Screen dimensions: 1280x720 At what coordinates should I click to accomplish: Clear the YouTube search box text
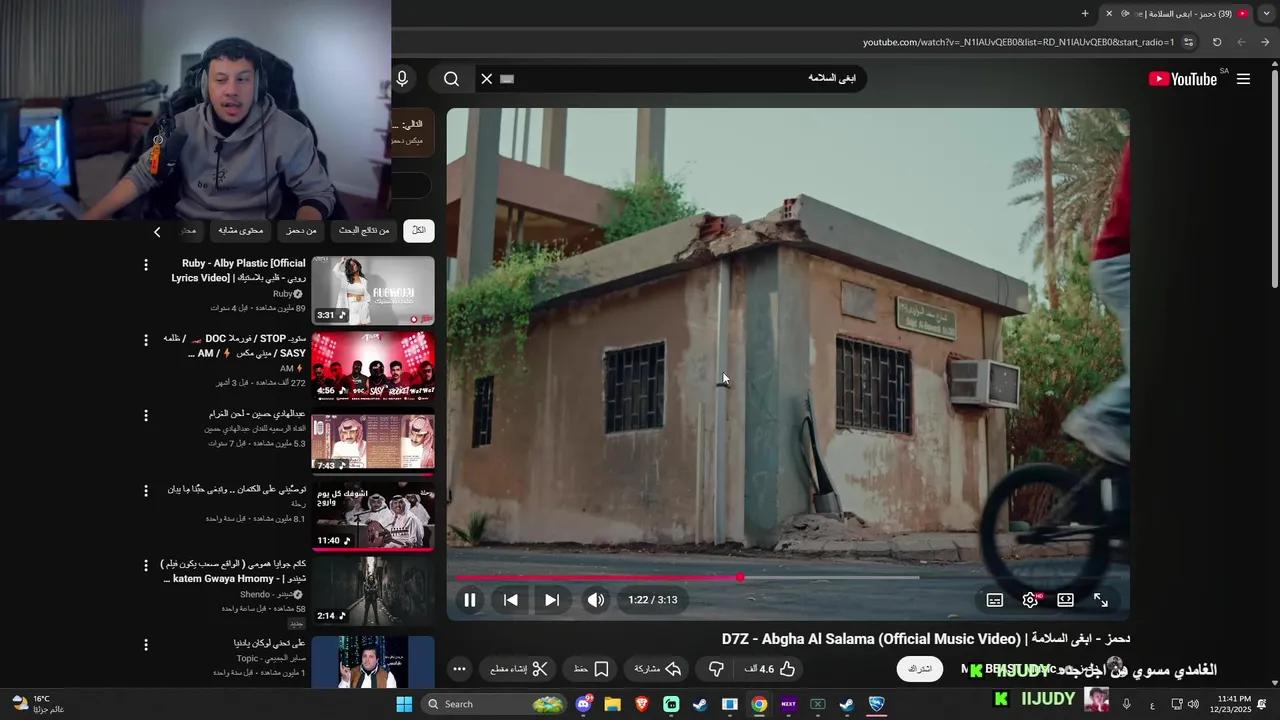[x=487, y=79]
